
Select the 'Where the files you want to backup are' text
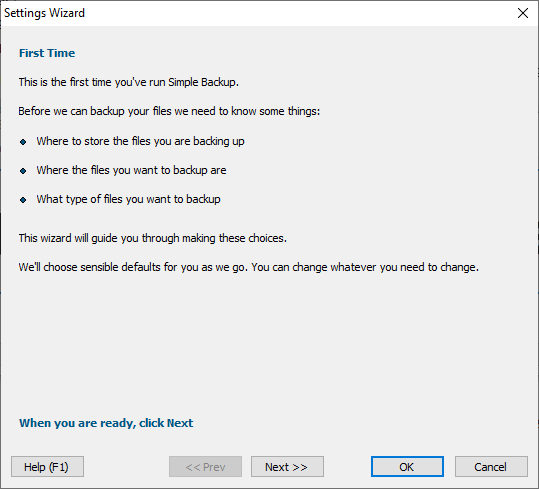pos(131,170)
